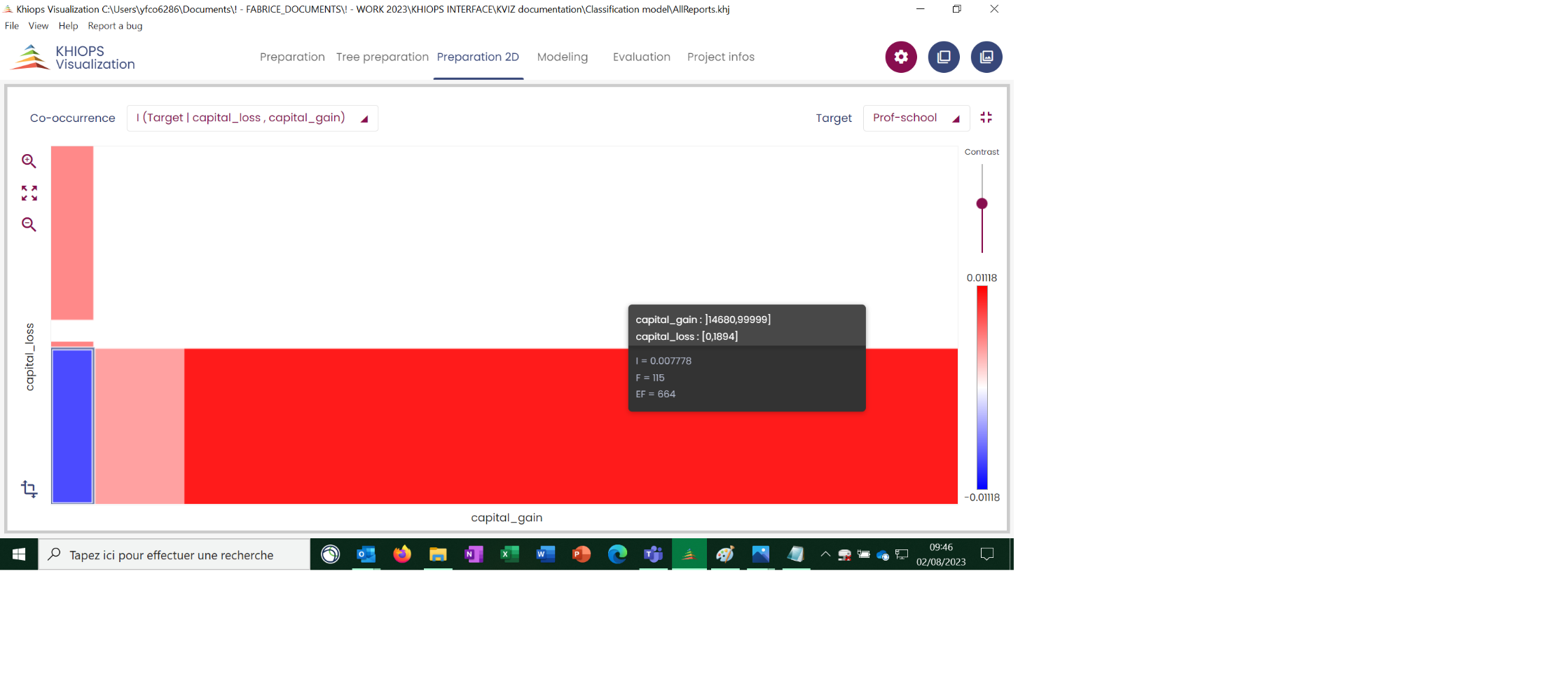Click the crop selection icon

29,488
